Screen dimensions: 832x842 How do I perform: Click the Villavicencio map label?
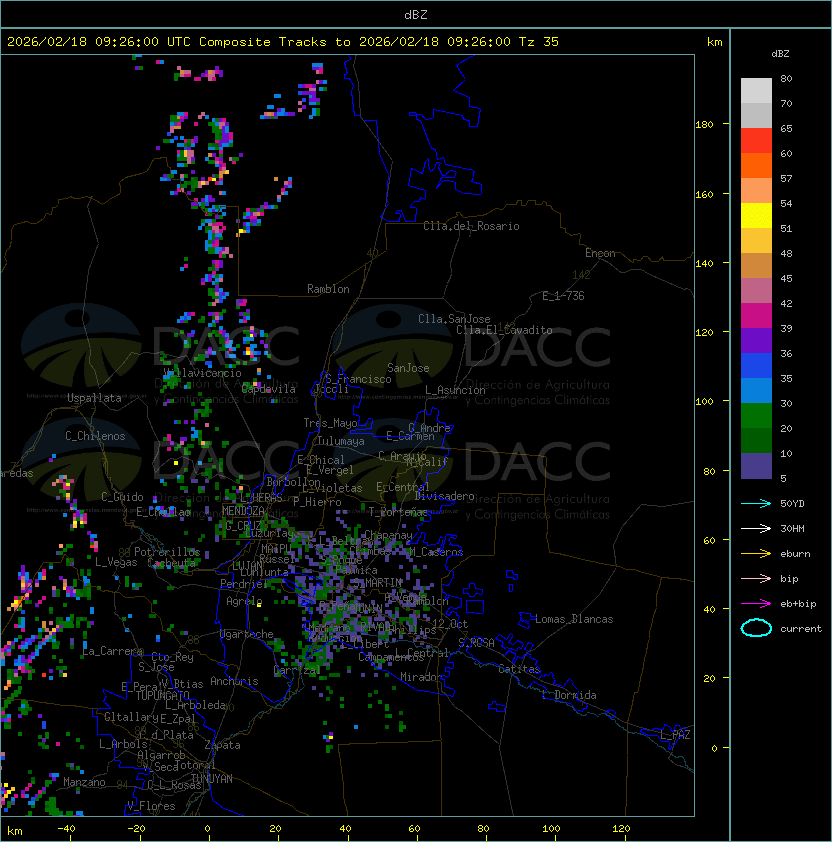pyautogui.click(x=202, y=373)
